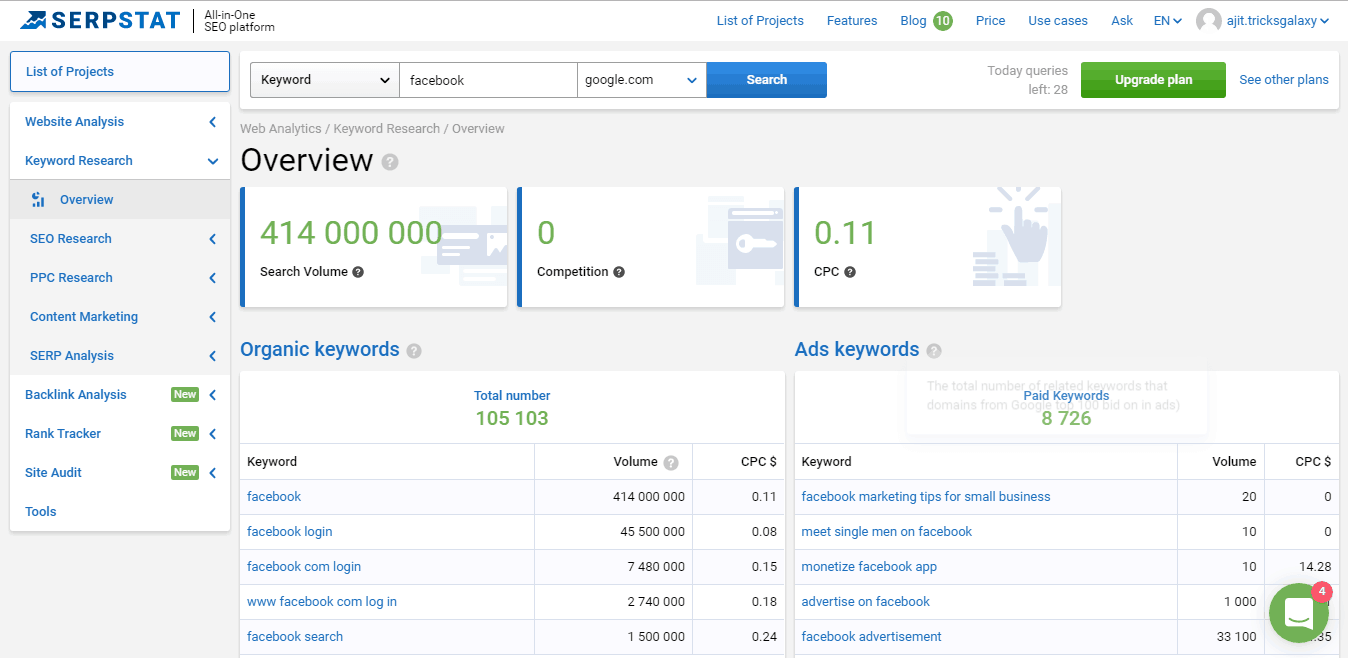The width and height of the screenshot is (1348, 658).
Task: Click the 414 000 000 Search Volume card
Action: (374, 247)
